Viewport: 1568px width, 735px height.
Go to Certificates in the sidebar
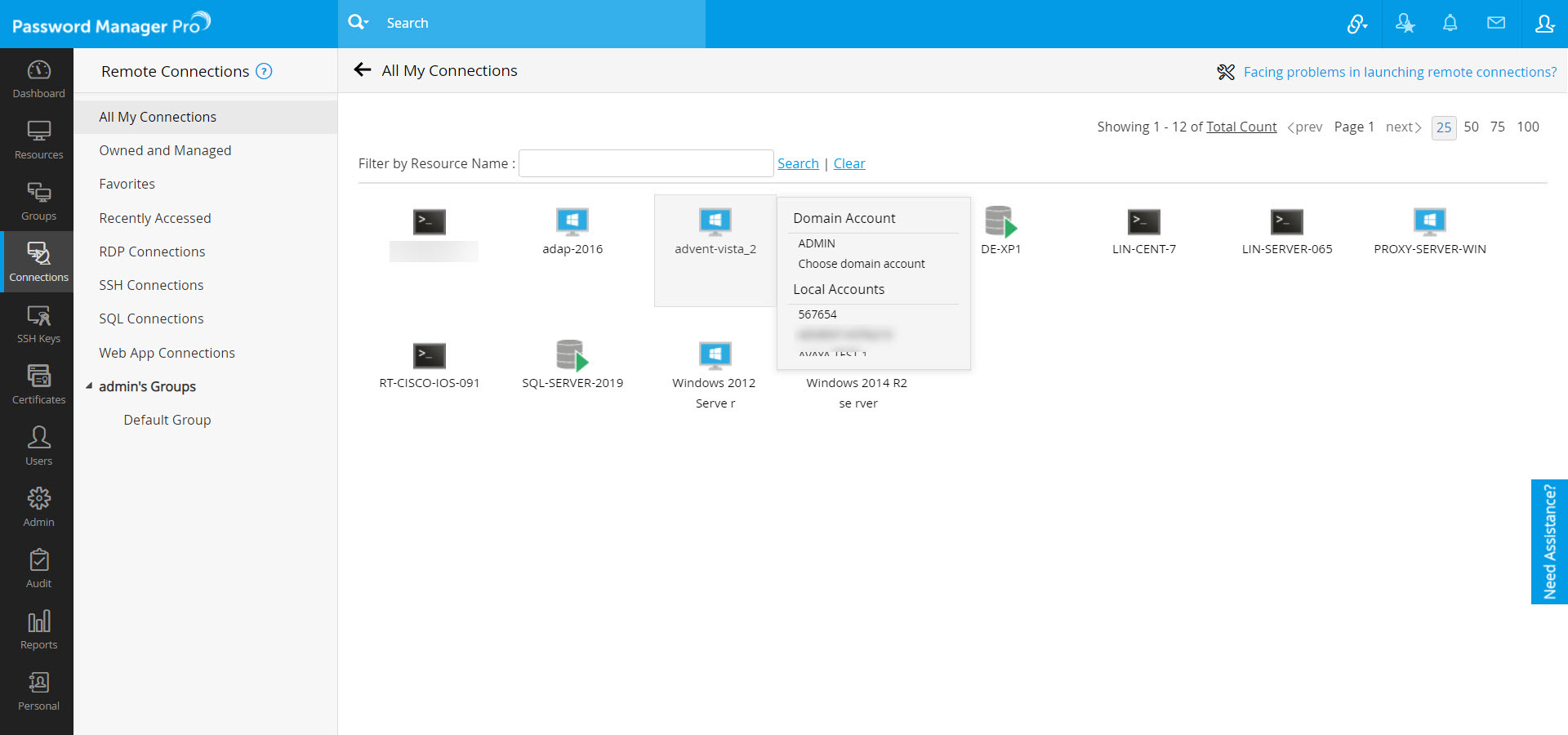tap(38, 385)
